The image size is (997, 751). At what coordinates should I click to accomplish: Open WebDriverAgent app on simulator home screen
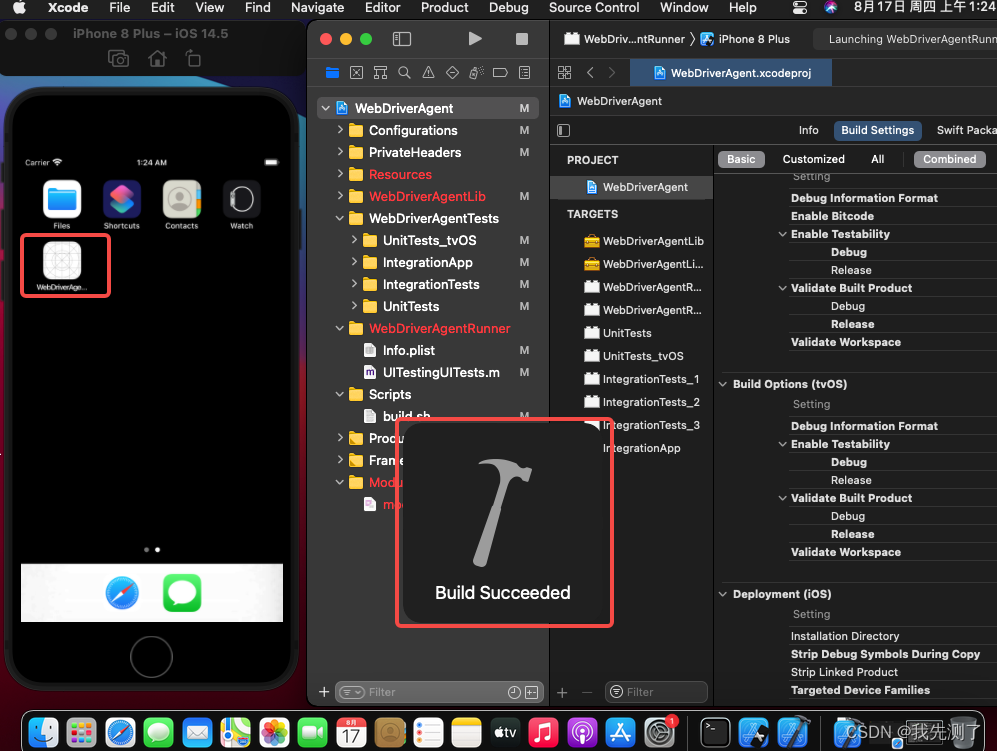point(62,265)
